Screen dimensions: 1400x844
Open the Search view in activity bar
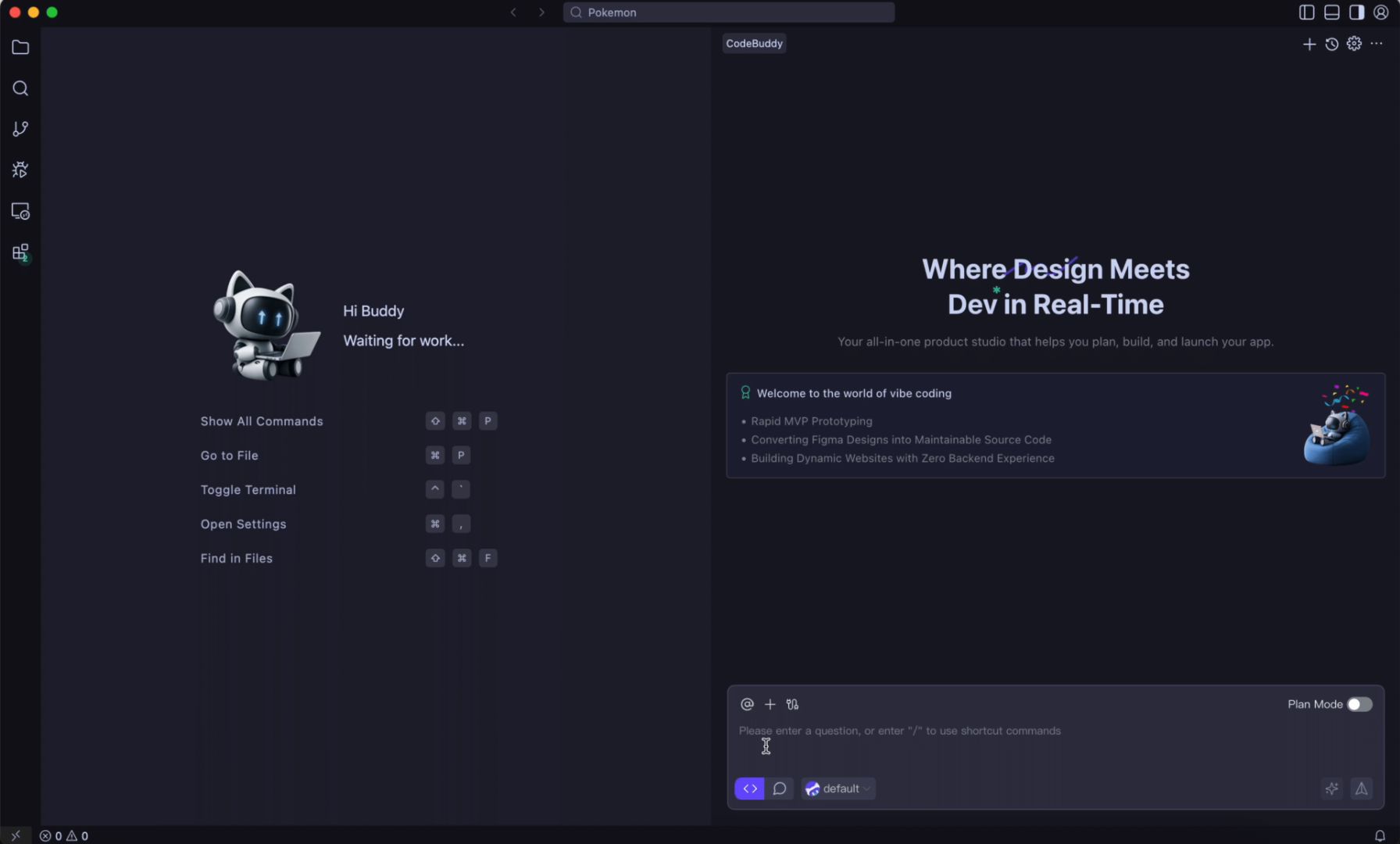pos(20,88)
